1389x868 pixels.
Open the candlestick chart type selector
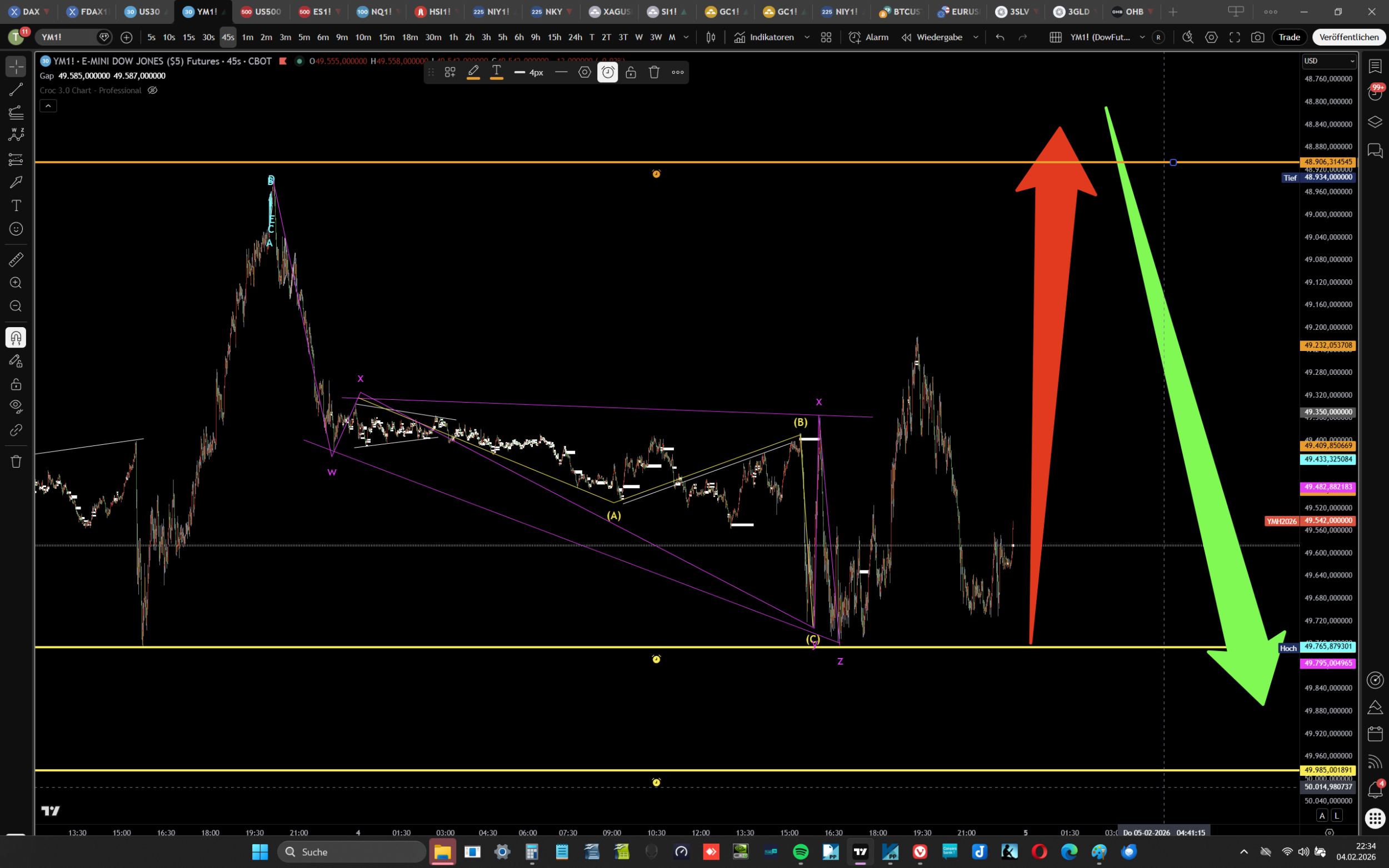pyautogui.click(x=711, y=37)
